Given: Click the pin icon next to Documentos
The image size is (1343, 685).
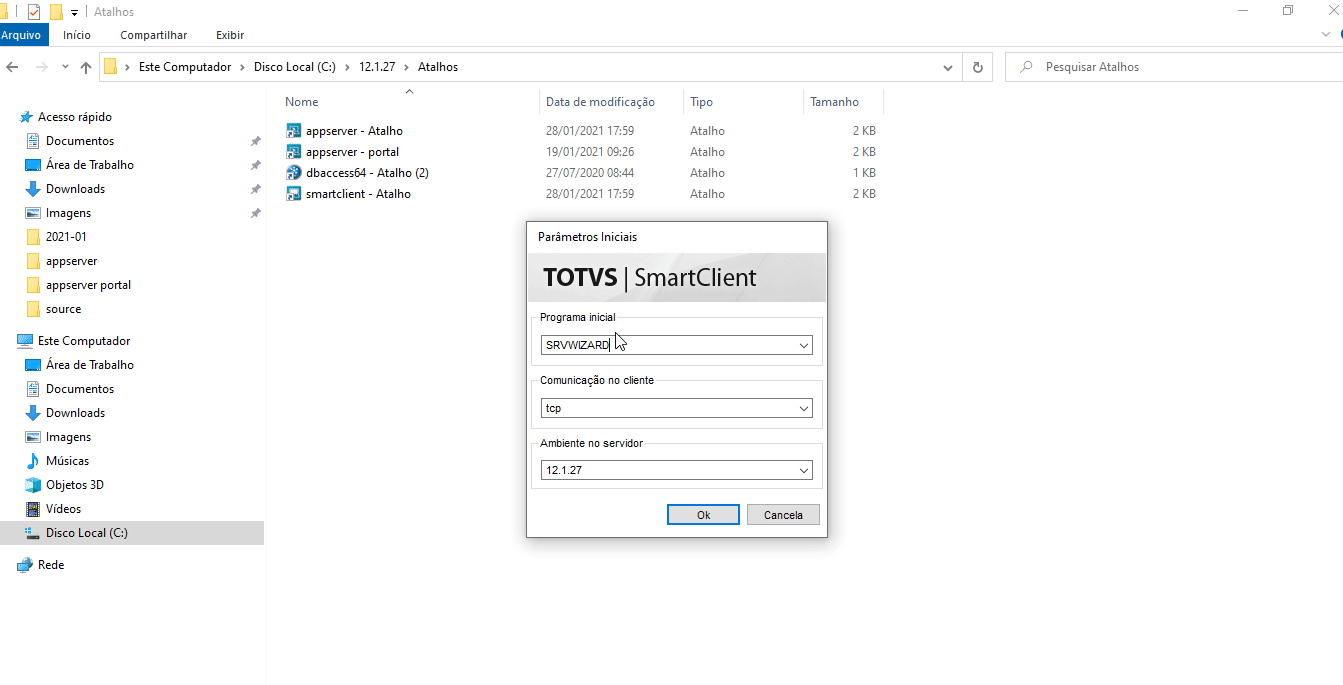Looking at the screenshot, I should coord(255,141).
